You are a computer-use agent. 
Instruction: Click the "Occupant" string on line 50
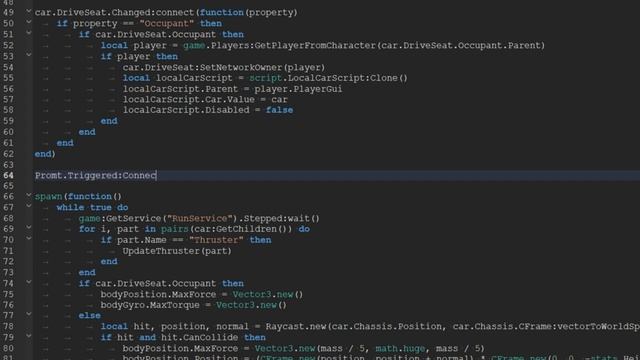[167, 24]
